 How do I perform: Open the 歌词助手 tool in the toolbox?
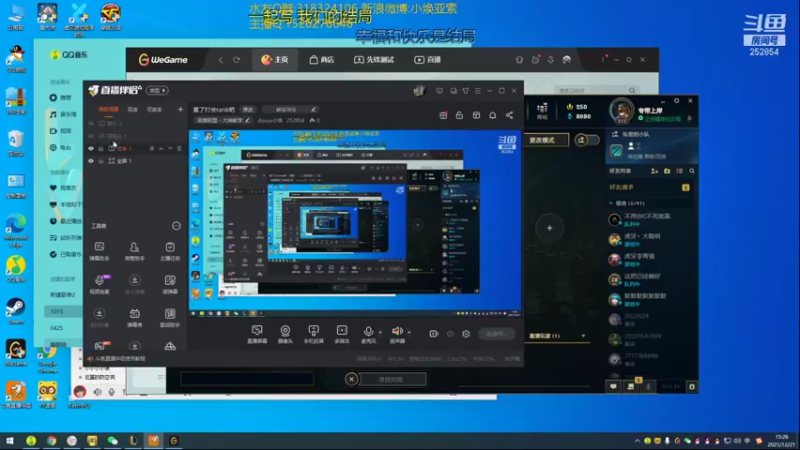[170, 317]
